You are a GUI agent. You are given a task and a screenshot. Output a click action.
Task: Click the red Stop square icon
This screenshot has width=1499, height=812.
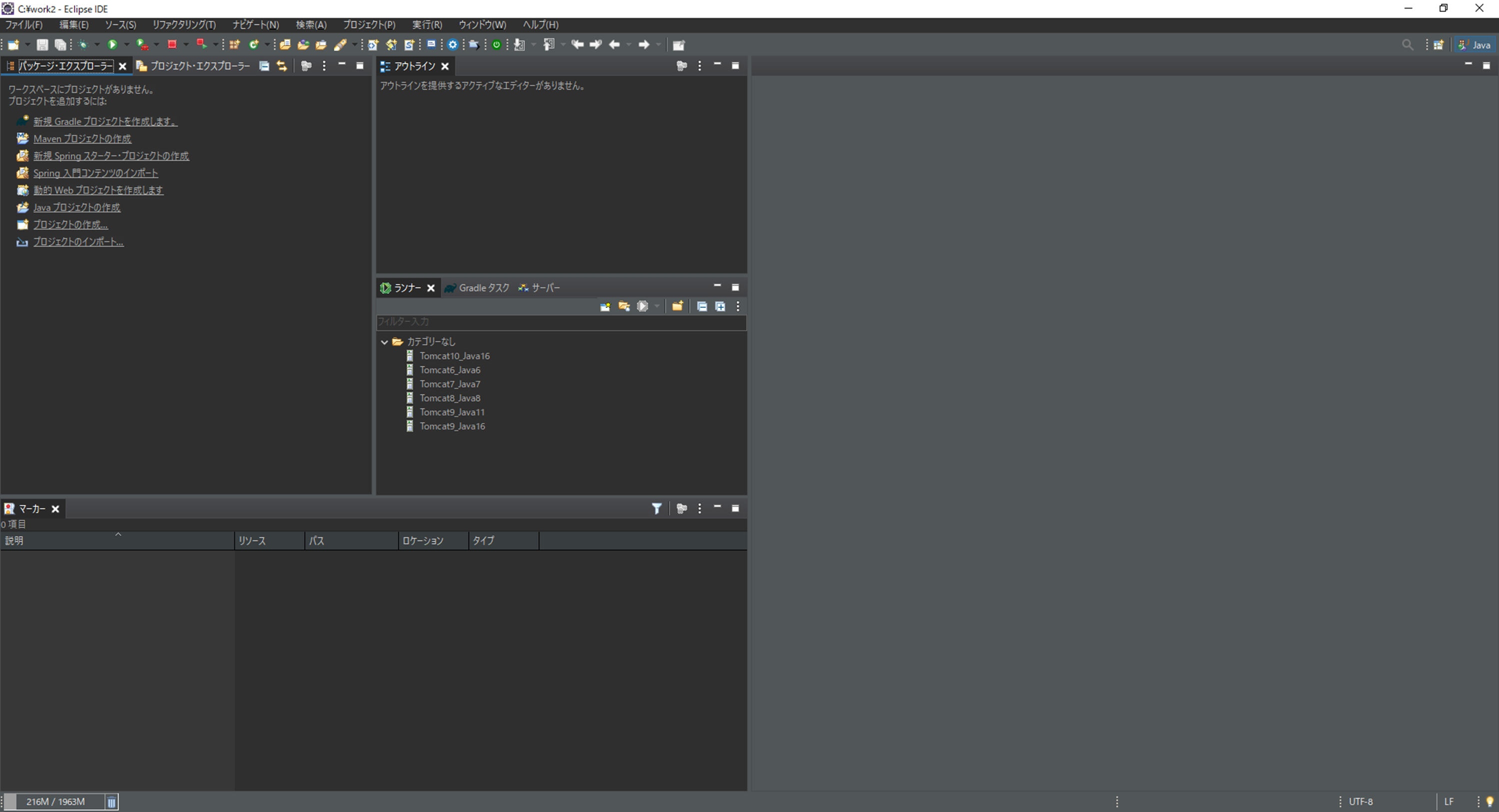pos(172,44)
